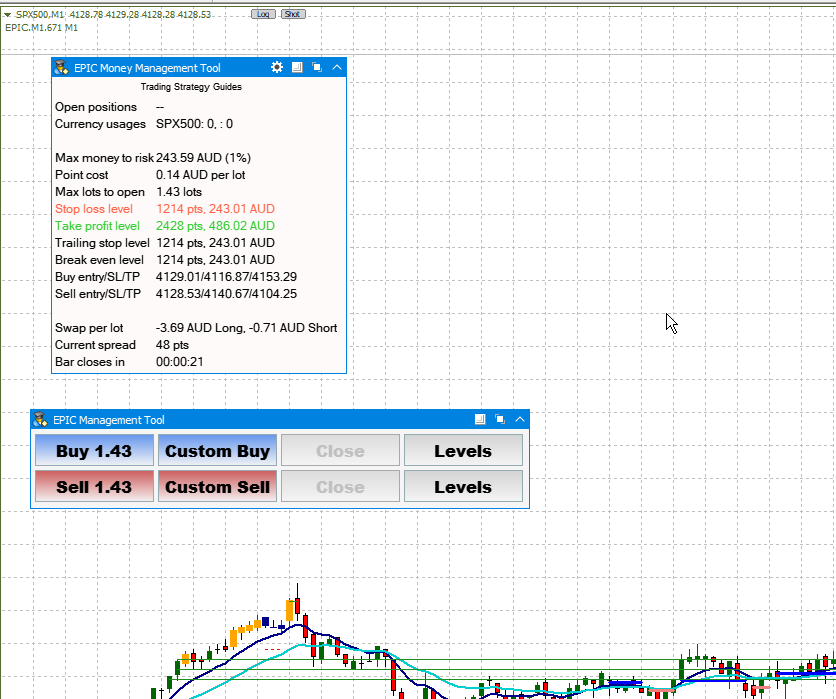This screenshot has width=836, height=699.
Task: Click the Buy 1.43 button
Action: 94,451
